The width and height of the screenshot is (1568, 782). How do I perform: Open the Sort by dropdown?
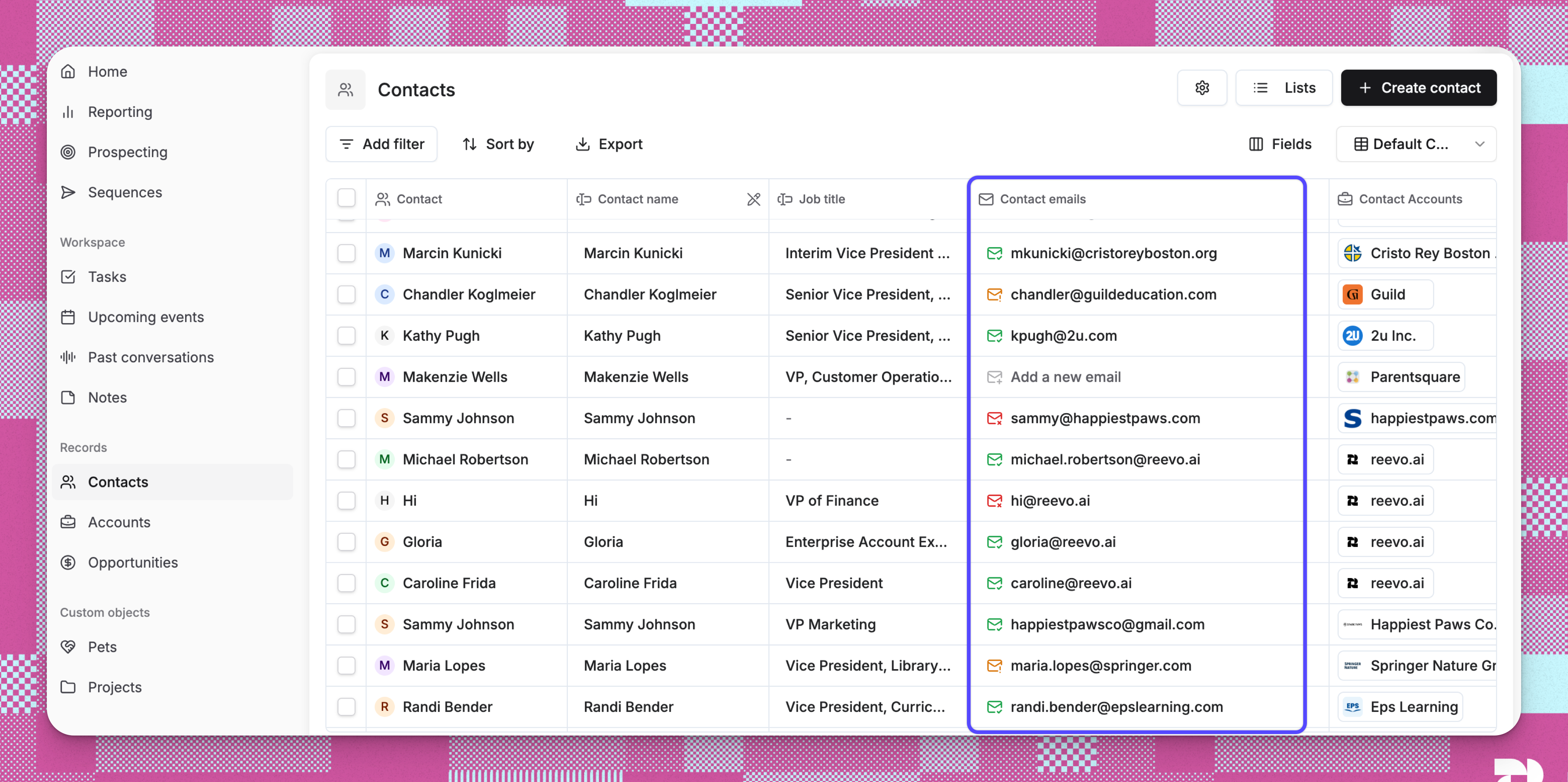[x=498, y=144]
